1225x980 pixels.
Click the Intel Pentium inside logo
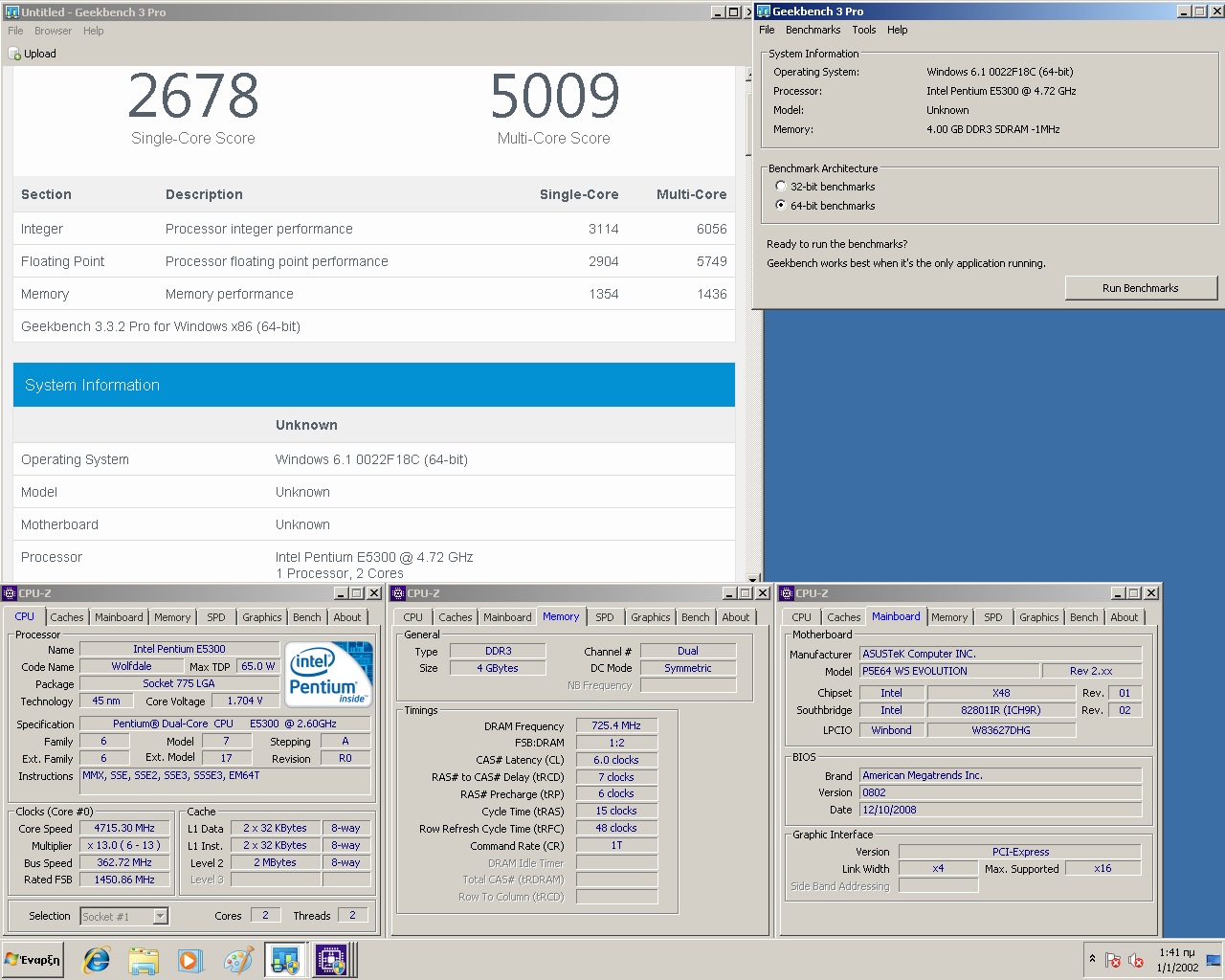(328, 675)
